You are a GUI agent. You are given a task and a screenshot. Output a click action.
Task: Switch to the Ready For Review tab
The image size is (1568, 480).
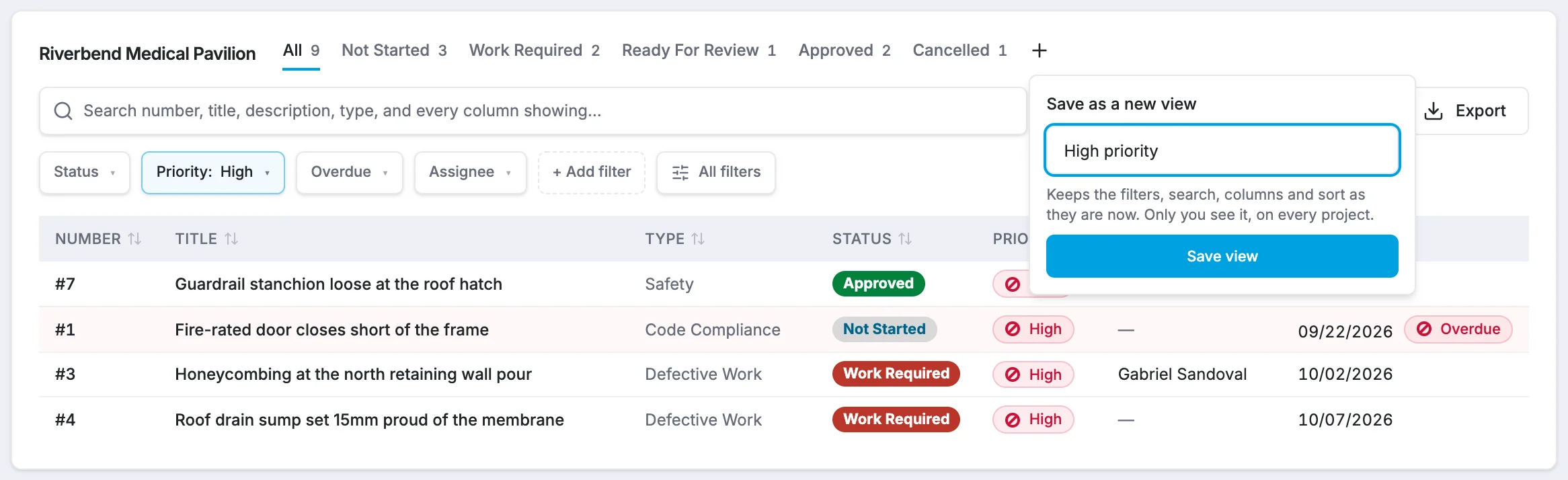(699, 50)
